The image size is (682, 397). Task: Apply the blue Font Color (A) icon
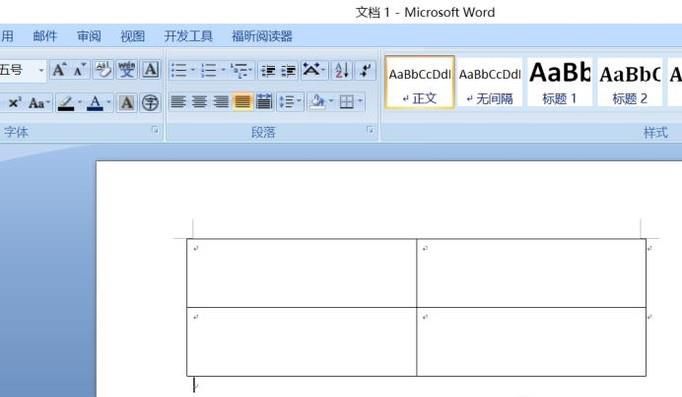[x=95, y=103]
